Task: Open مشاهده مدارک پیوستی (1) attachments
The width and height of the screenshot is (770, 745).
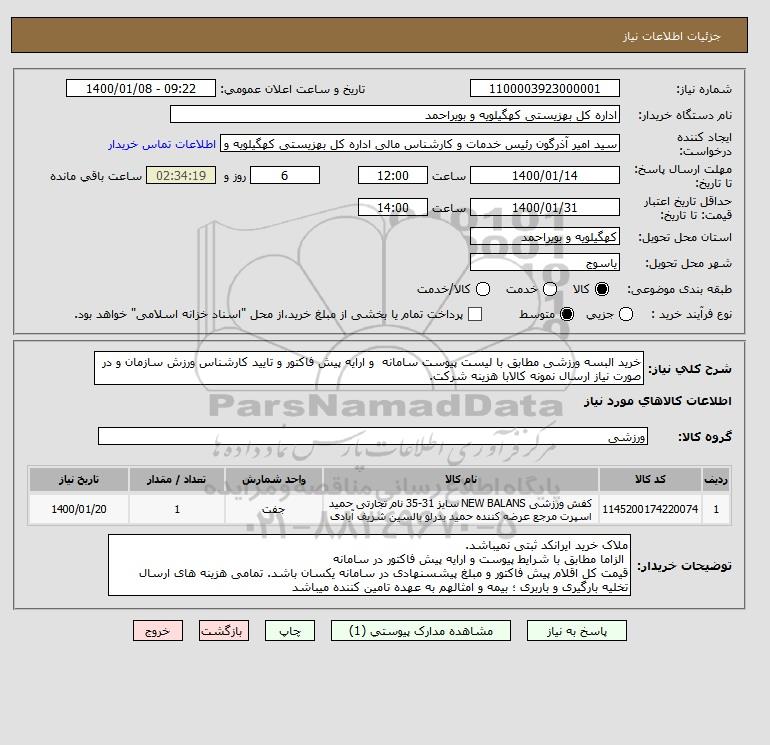Action: click(x=421, y=631)
